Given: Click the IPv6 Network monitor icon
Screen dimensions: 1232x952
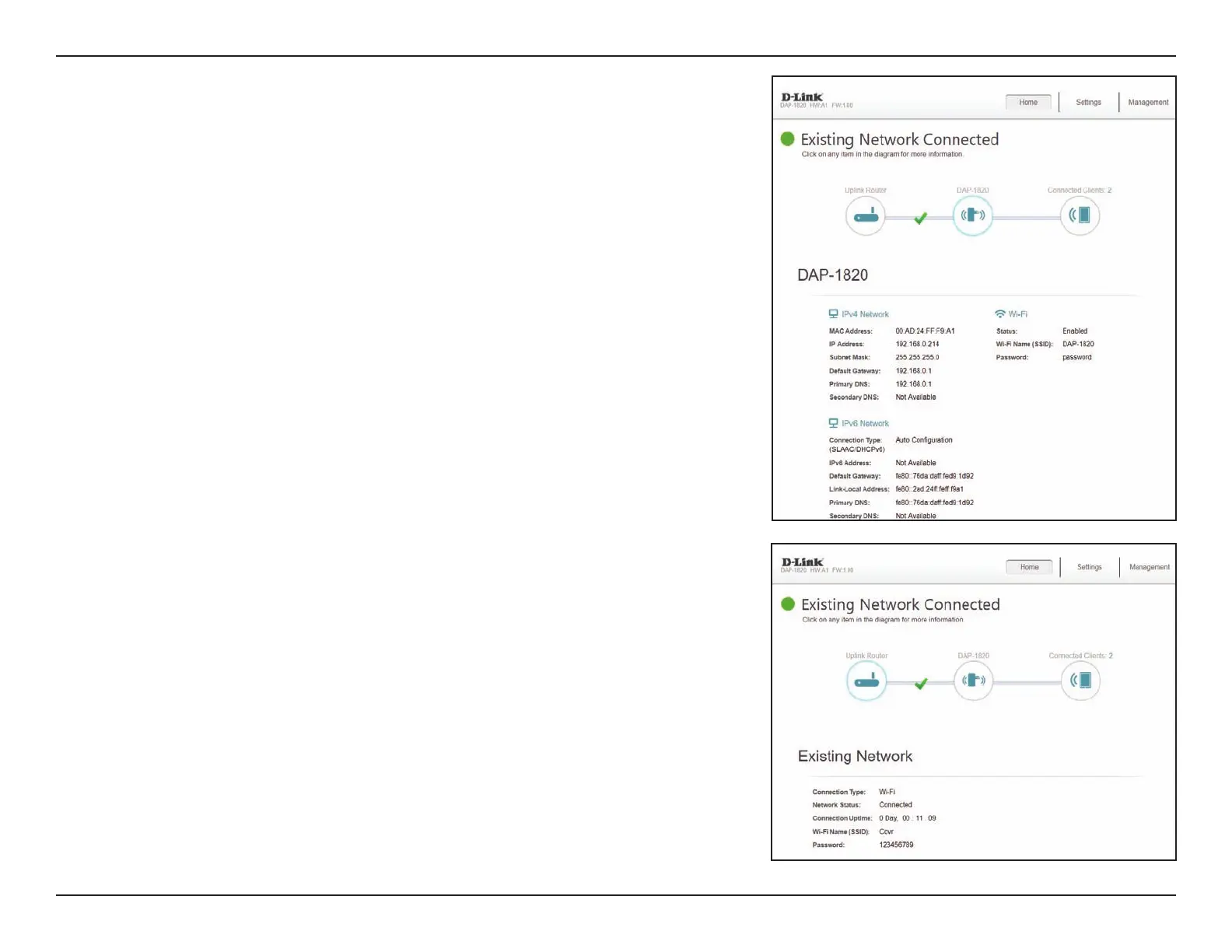Looking at the screenshot, I should coord(833,423).
